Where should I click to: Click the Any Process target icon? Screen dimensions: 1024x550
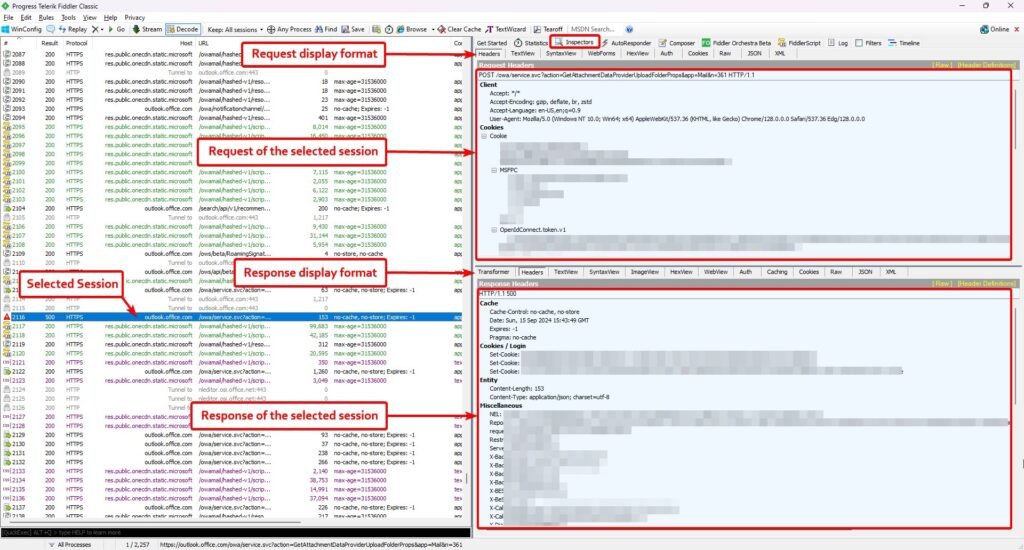pyautogui.click(x=271, y=29)
